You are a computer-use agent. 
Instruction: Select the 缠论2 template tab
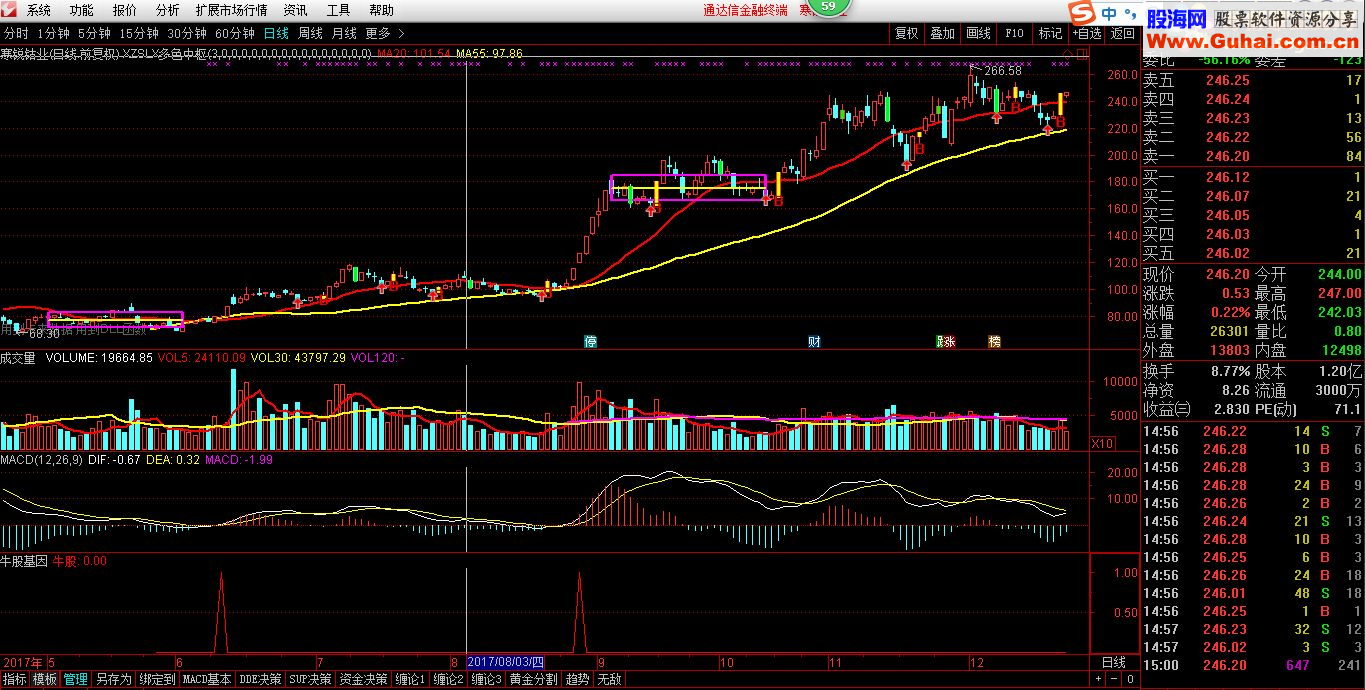pos(447,679)
